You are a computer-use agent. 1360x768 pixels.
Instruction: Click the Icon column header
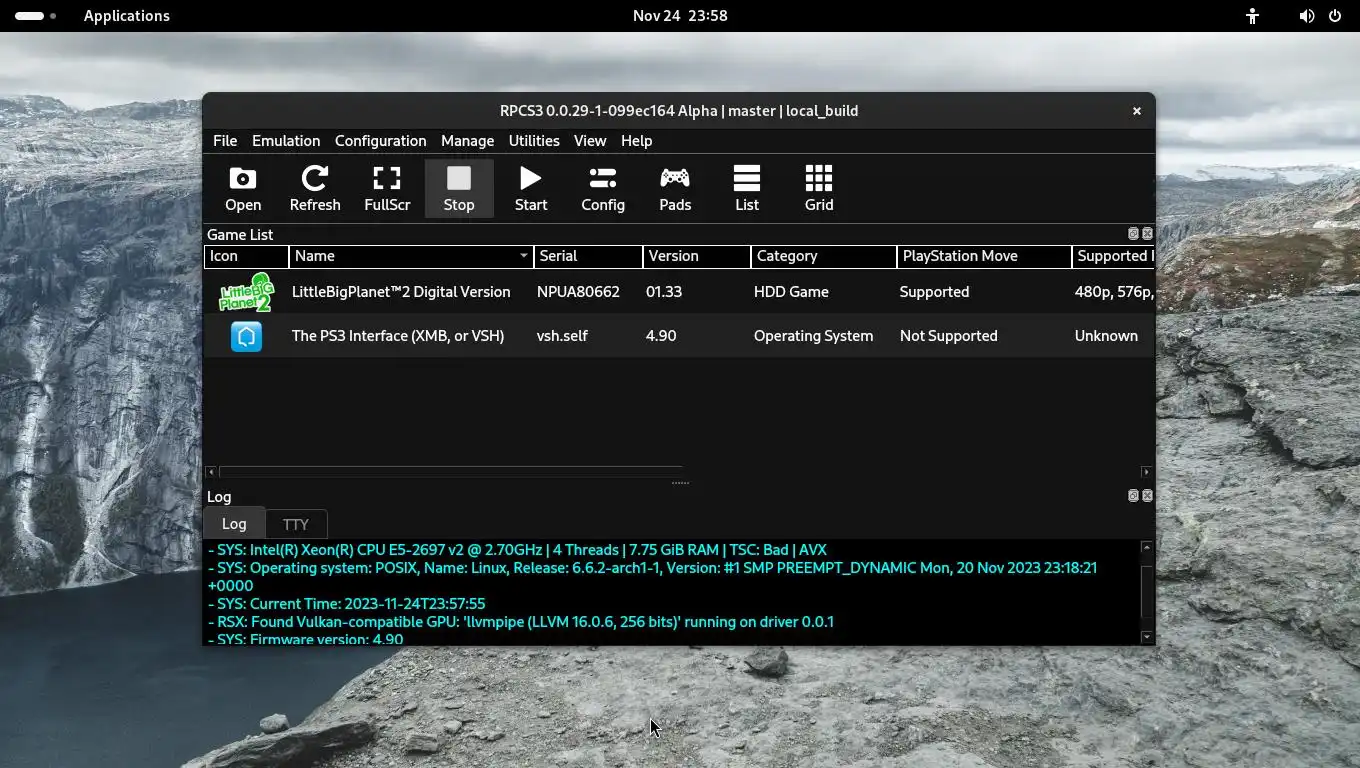point(246,256)
